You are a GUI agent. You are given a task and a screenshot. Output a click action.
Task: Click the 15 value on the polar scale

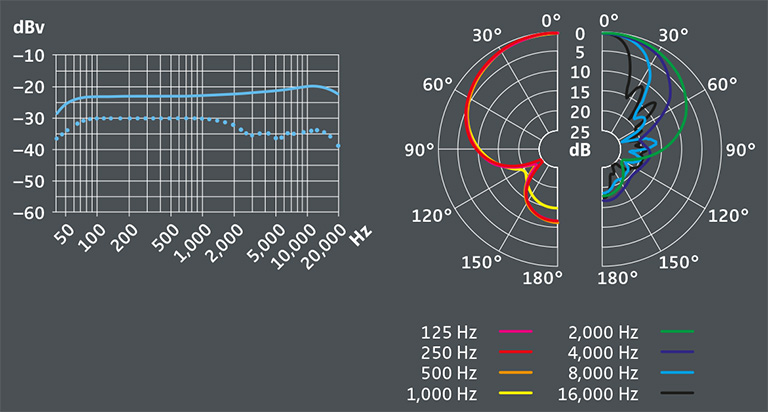579,92
